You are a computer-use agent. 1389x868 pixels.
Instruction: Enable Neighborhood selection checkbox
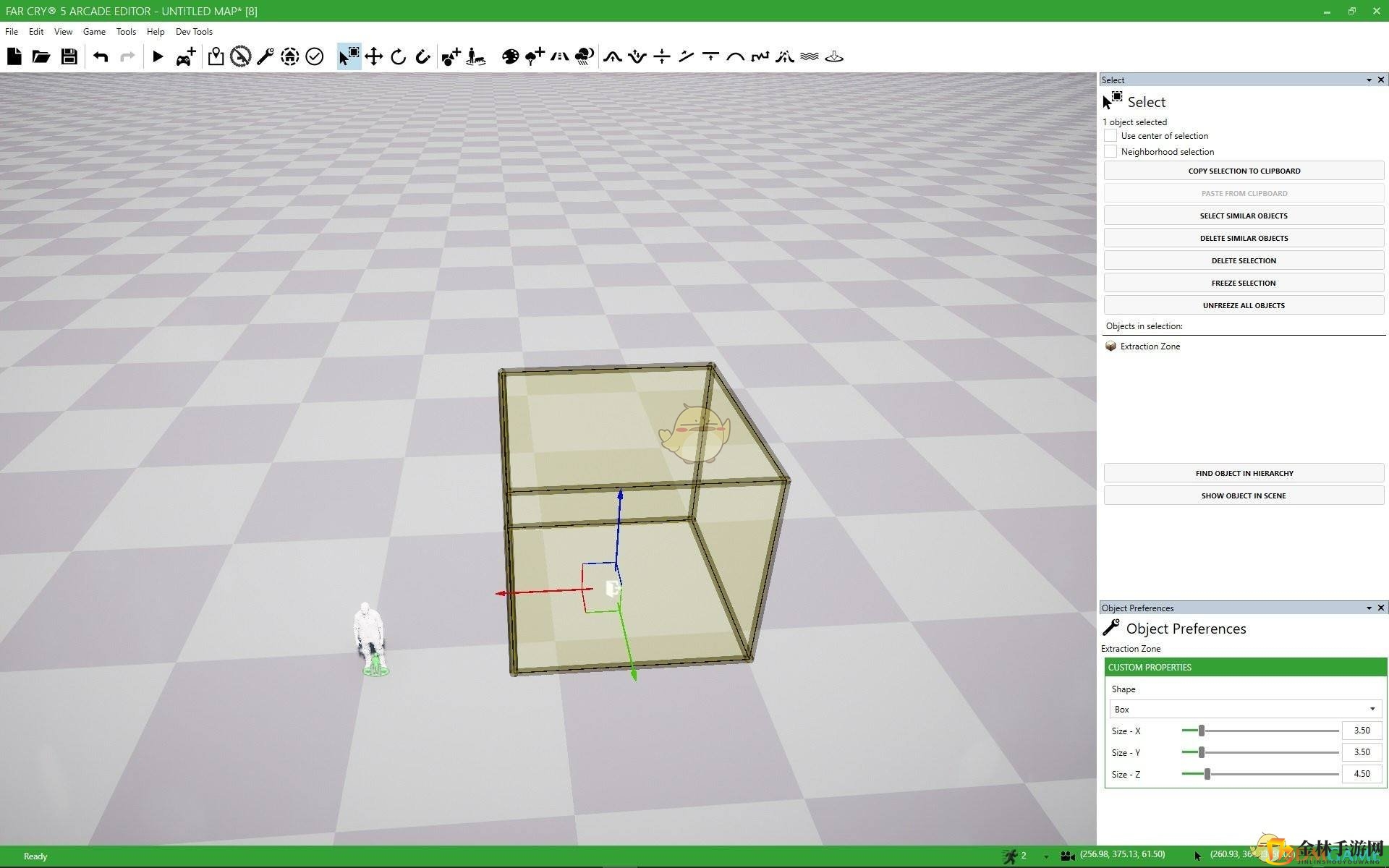pyautogui.click(x=1110, y=151)
